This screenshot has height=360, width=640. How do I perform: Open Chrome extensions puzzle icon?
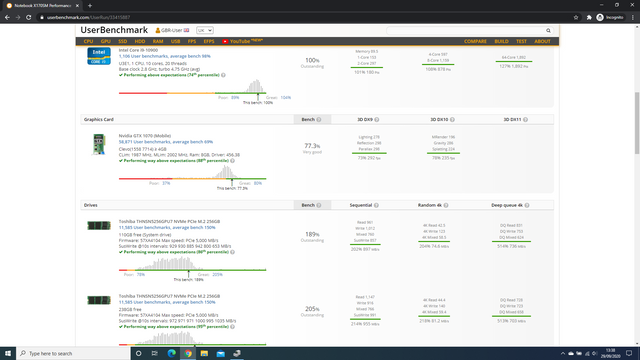[589, 18]
